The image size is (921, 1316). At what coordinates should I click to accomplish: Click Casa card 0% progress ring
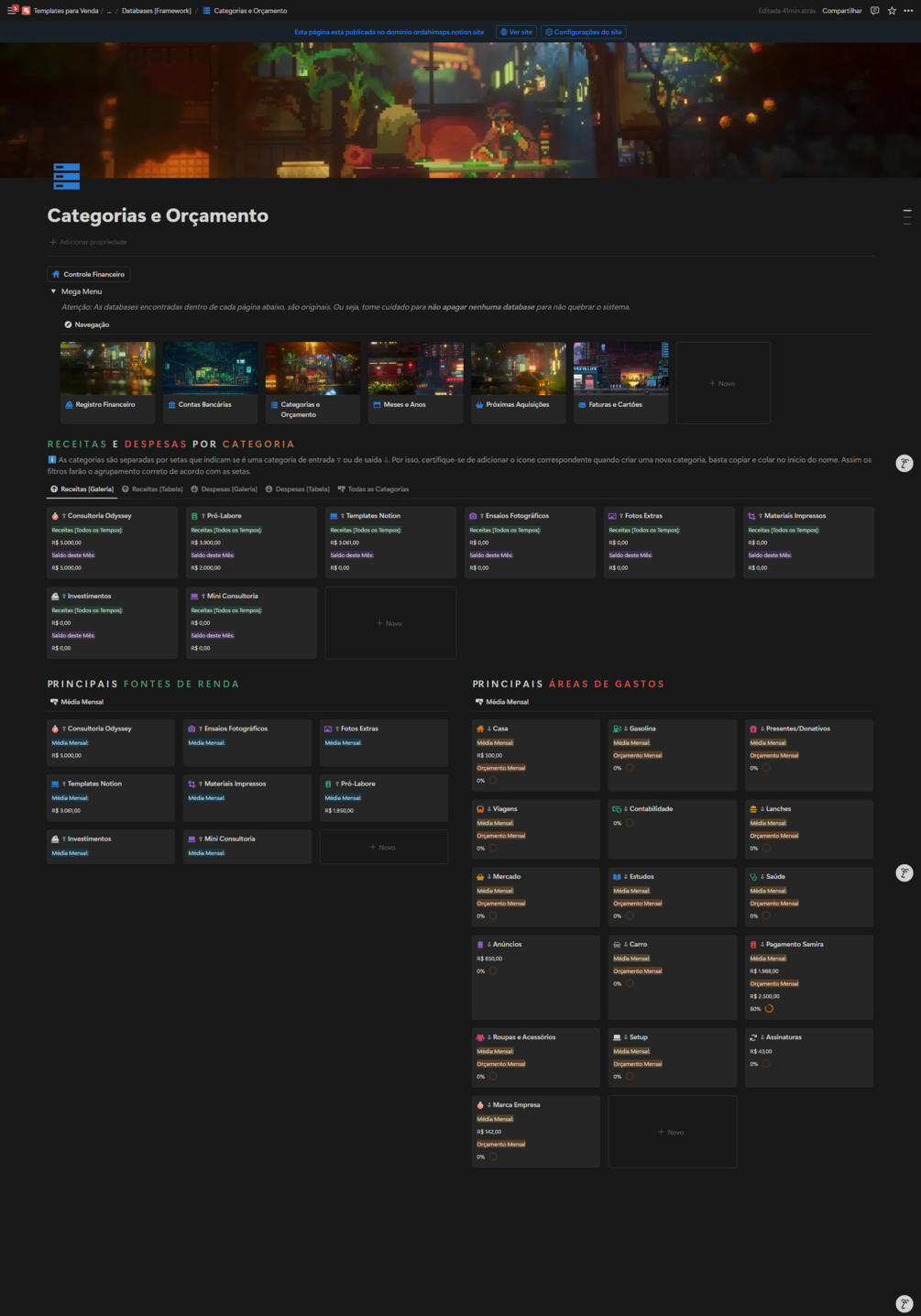[x=493, y=781]
